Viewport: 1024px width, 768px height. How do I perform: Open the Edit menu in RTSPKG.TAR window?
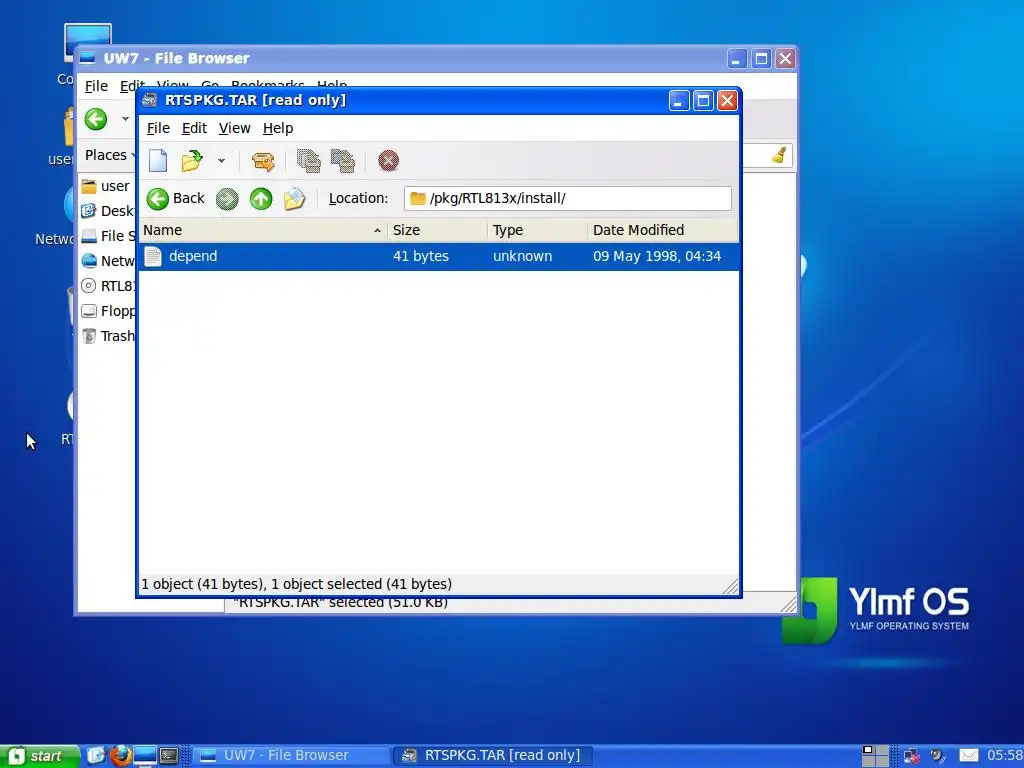point(194,128)
